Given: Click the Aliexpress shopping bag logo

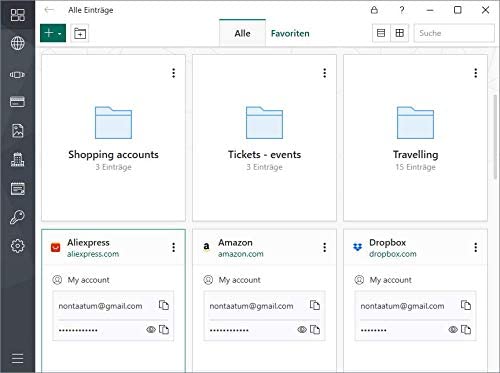Looking at the screenshot, I should 56,247.
